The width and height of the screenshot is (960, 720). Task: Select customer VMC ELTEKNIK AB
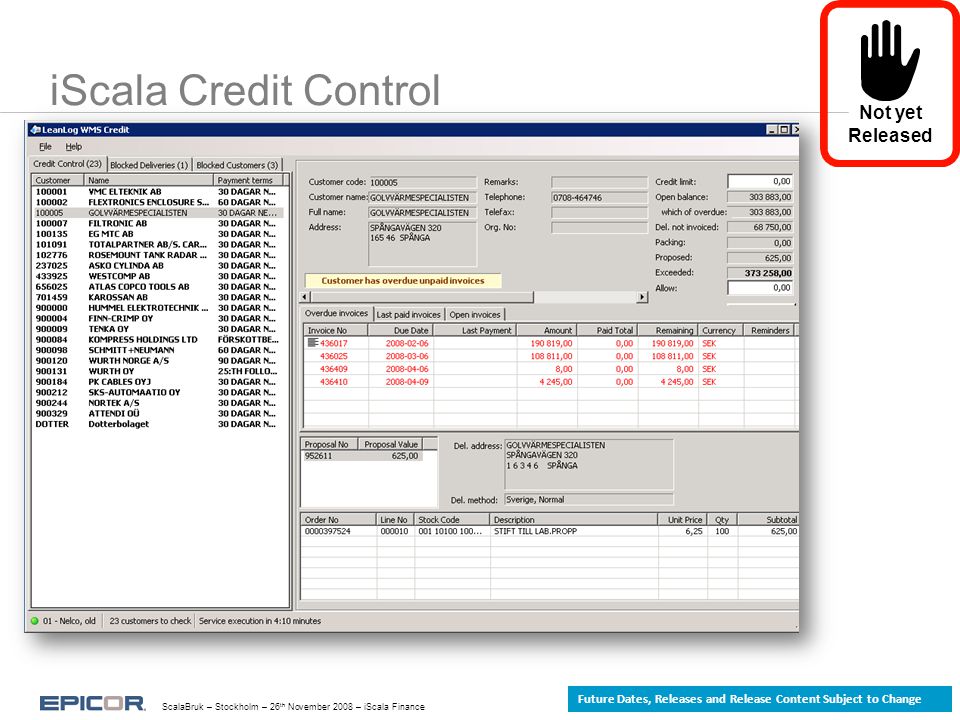click(158, 192)
